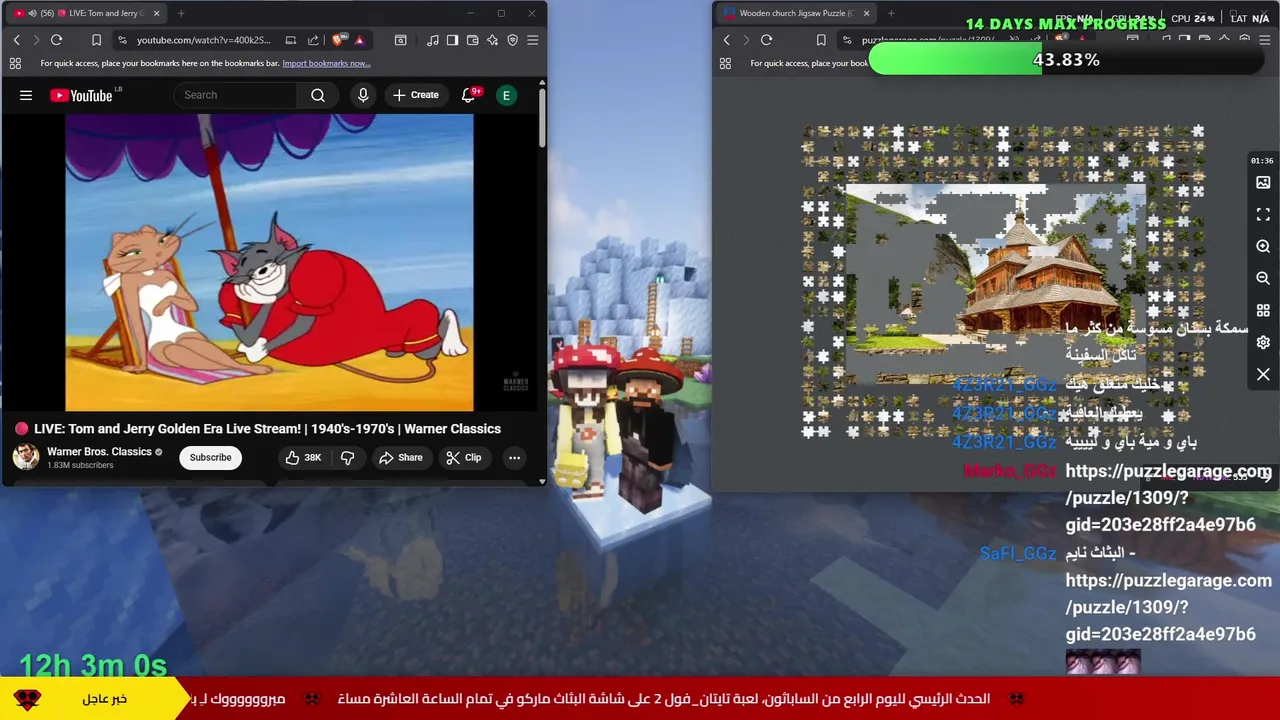The image size is (1280, 720).
Task: Toggle fullscreen in the puzzle sidebar
Action: (x=1263, y=214)
